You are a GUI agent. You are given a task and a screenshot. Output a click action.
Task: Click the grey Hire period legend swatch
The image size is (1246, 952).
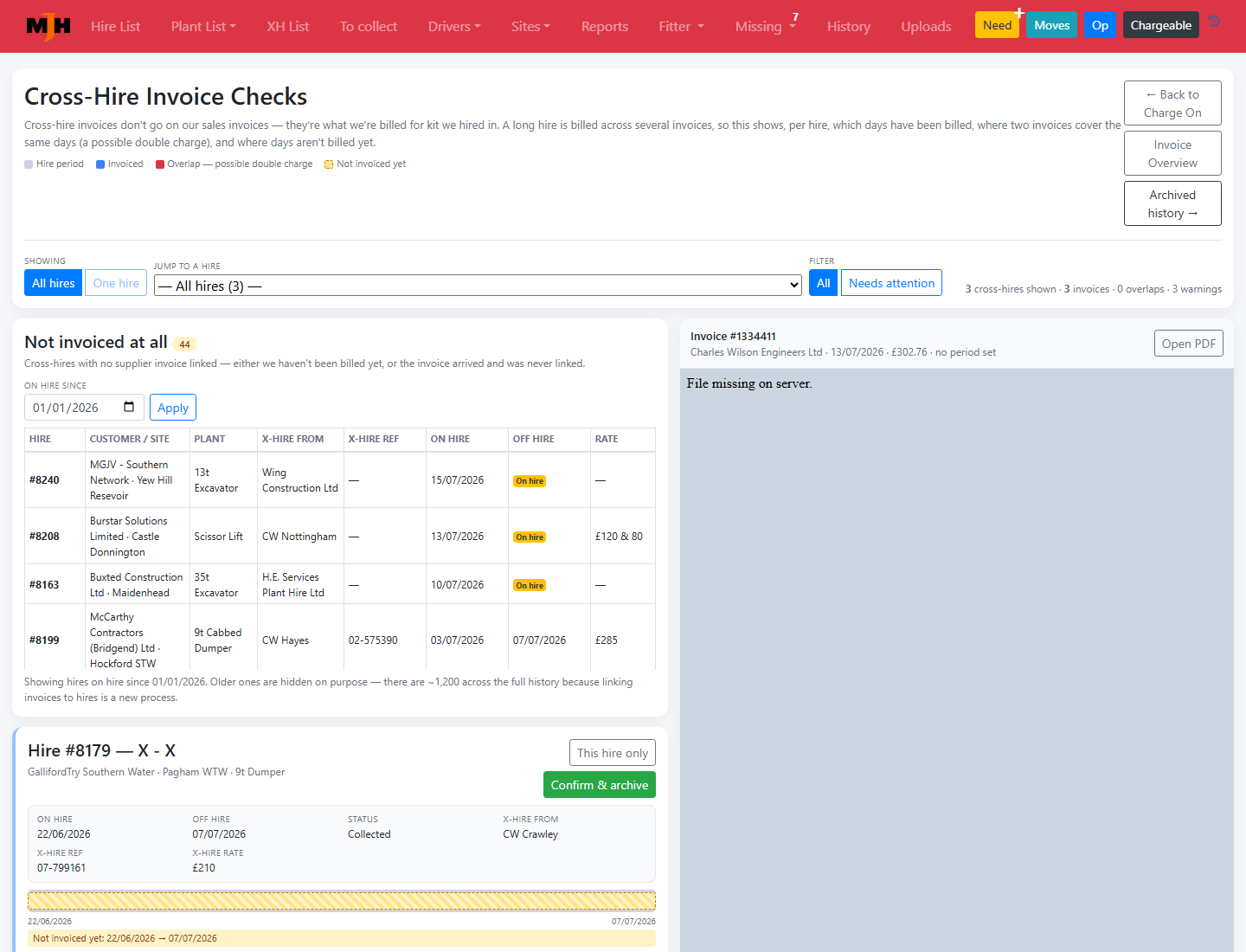(x=29, y=164)
